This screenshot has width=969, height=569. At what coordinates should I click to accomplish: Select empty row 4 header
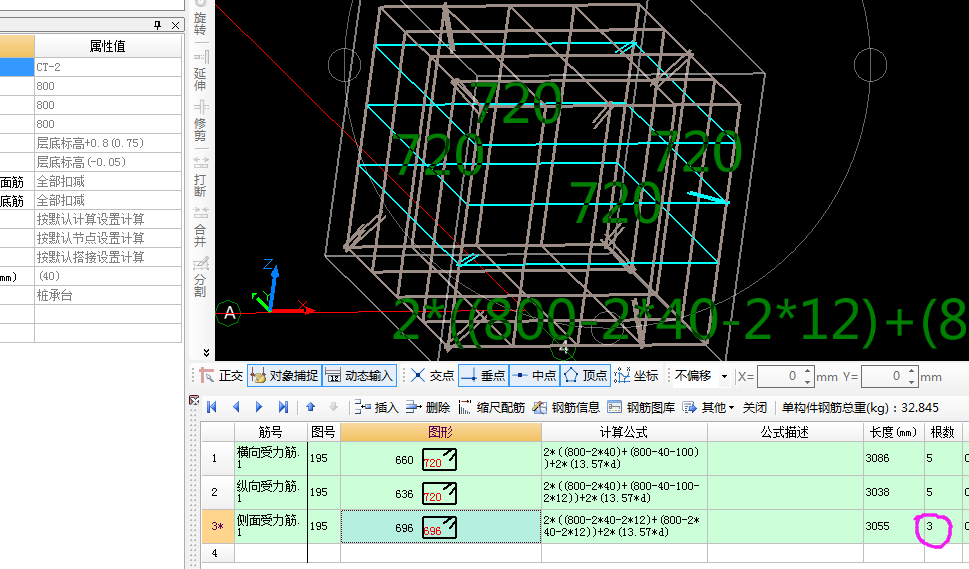click(217, 553)
